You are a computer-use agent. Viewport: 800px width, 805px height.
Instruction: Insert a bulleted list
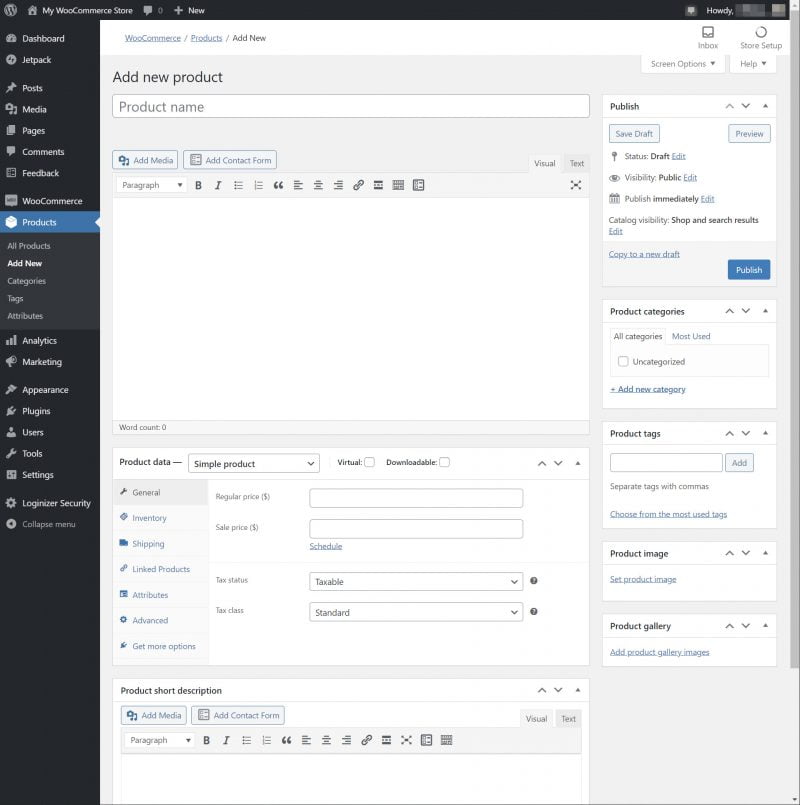pos(238,185)
